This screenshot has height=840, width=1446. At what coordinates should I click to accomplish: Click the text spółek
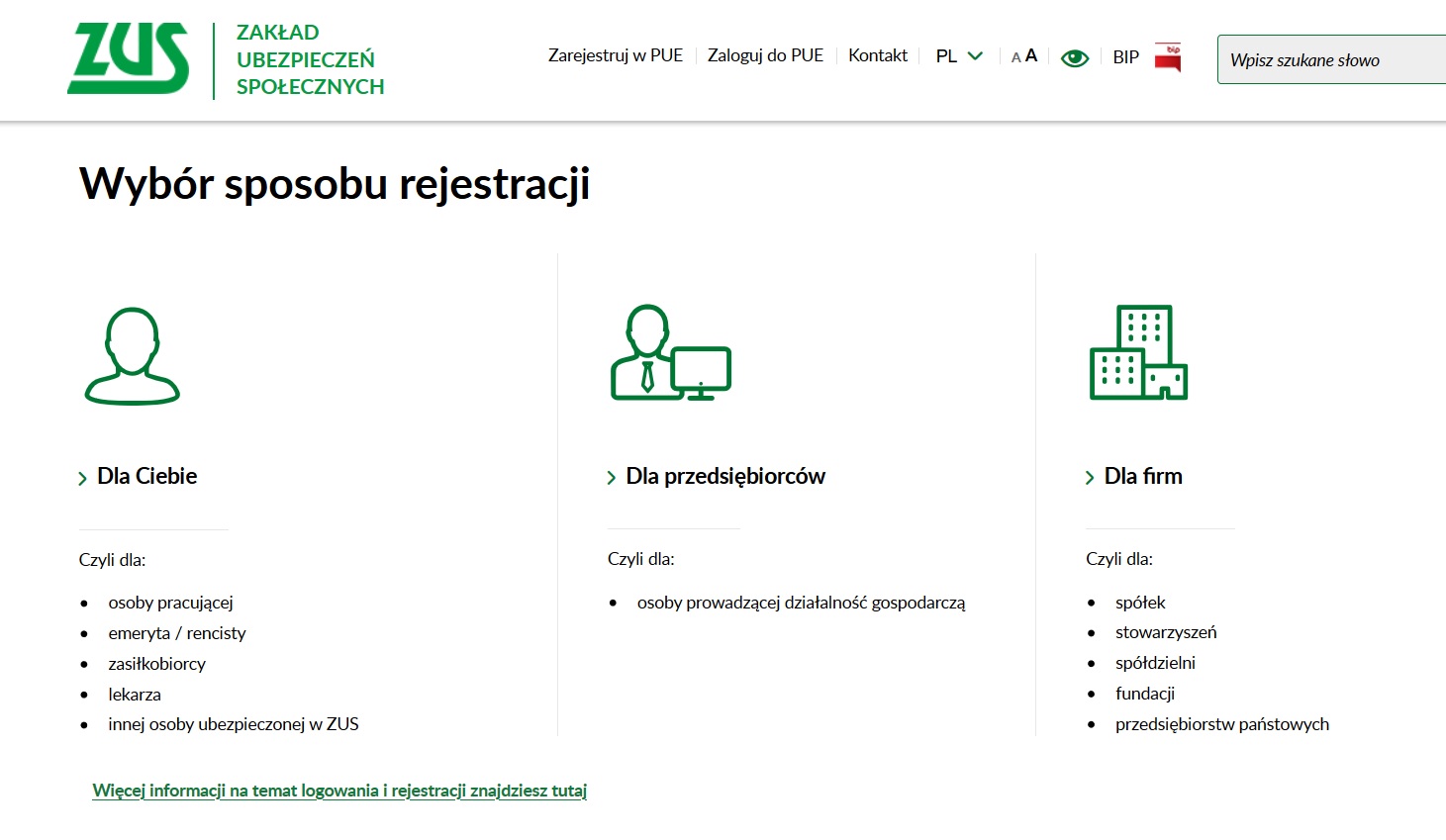click(x=1140, y=603)
